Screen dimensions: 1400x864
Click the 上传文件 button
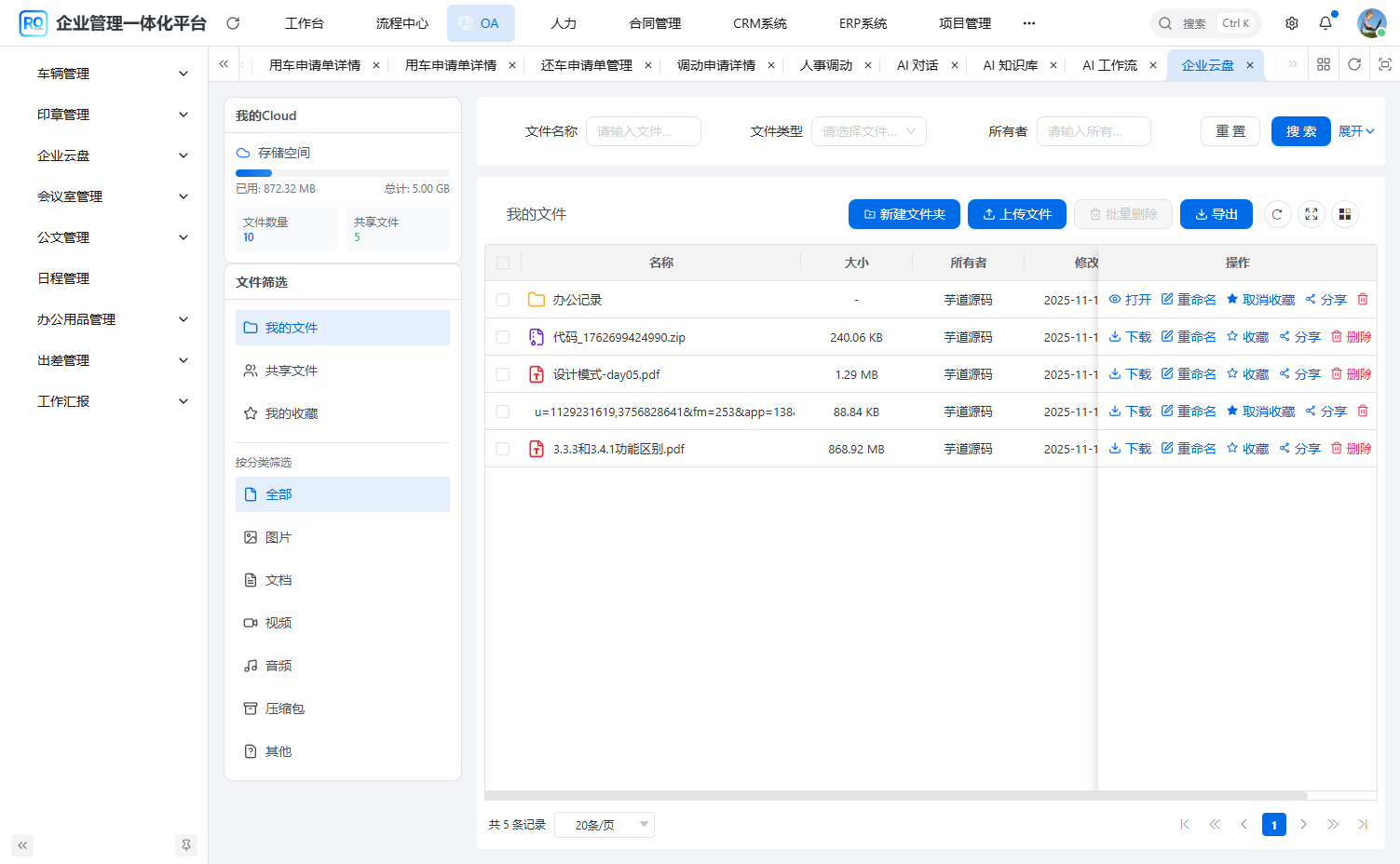[x=1016, y=213]
